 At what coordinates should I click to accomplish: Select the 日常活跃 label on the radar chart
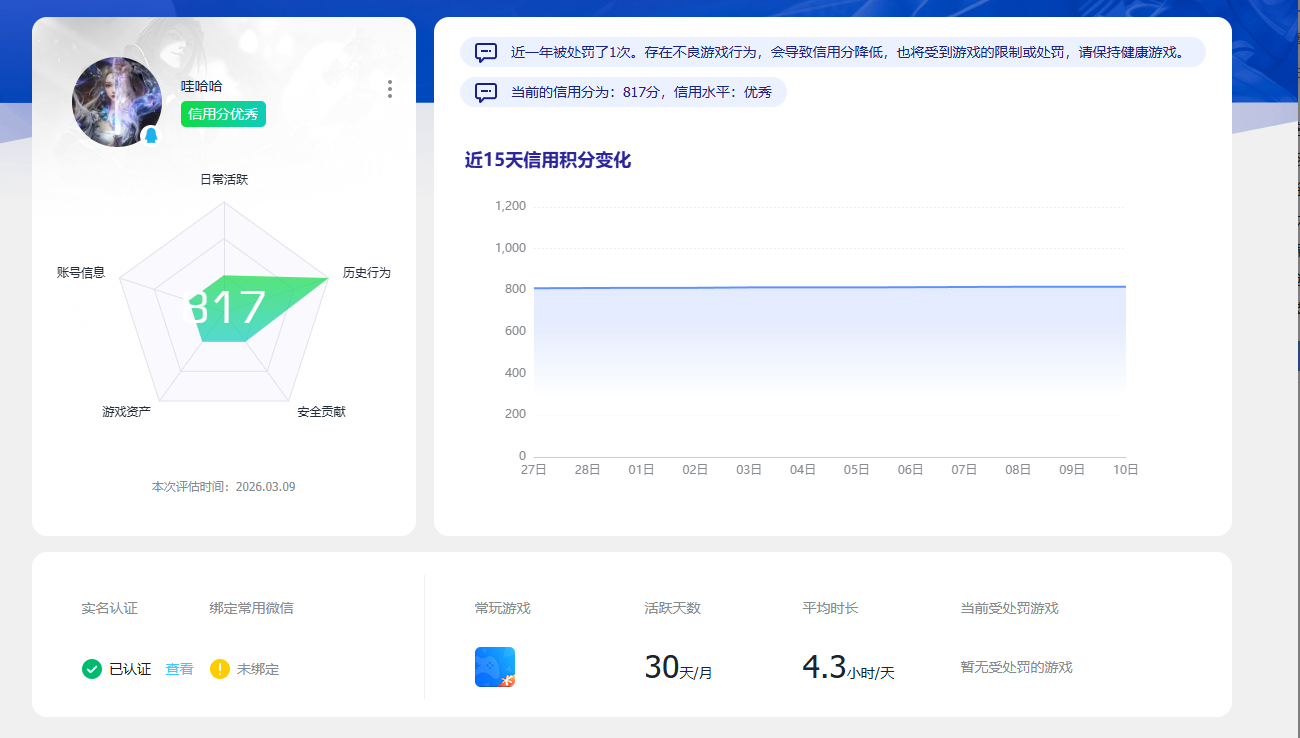point(226,179)
